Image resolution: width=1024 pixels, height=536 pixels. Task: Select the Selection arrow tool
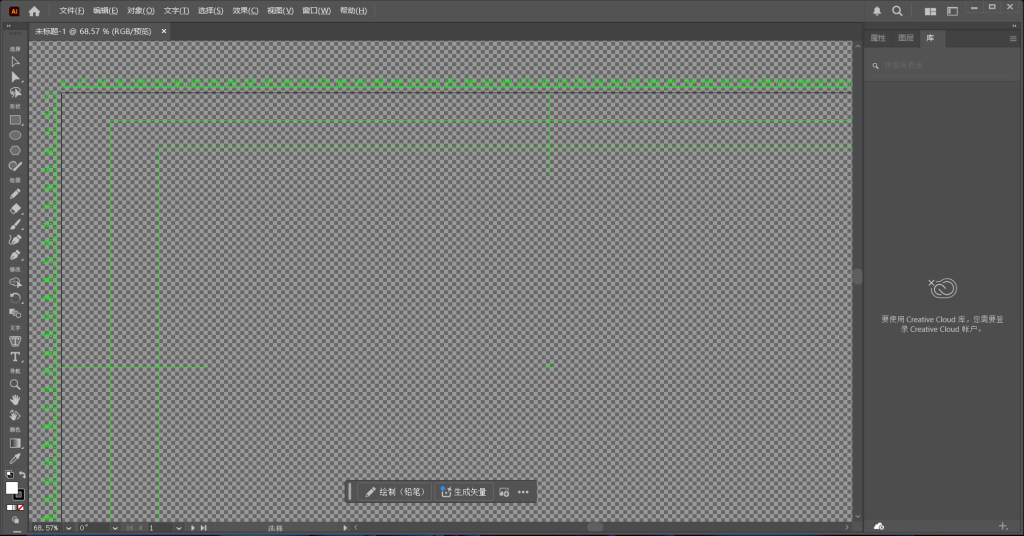point(15,62)
